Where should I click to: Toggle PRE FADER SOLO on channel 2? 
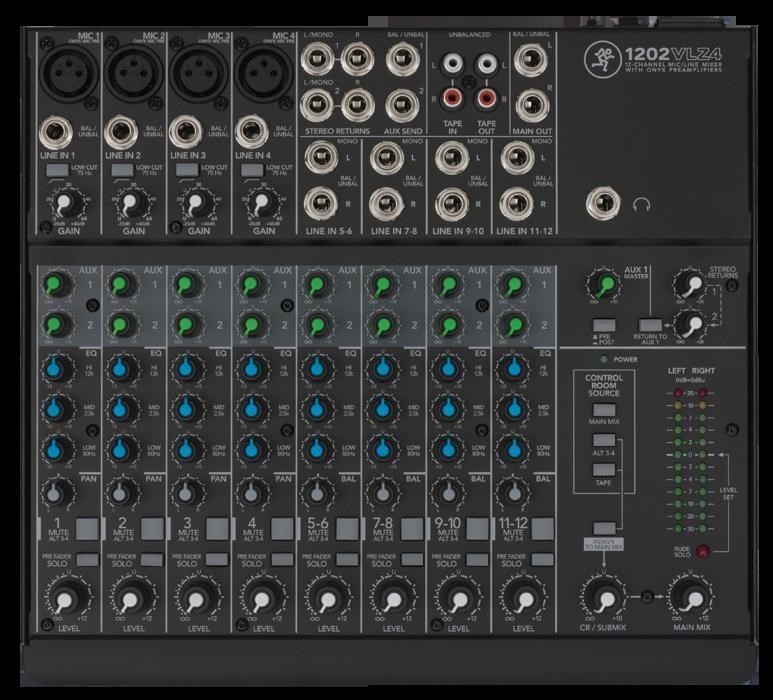[x=153, y=559]
